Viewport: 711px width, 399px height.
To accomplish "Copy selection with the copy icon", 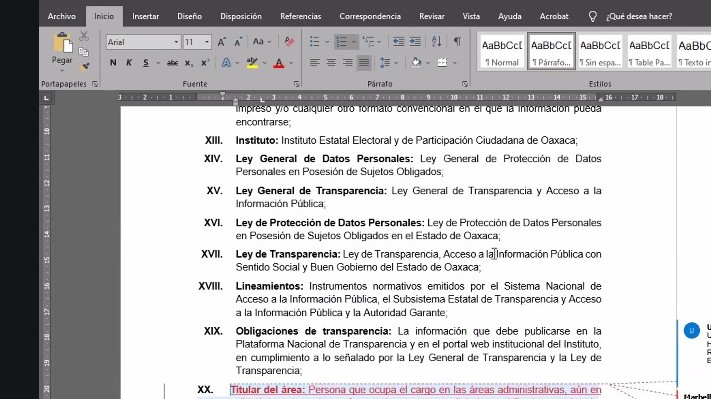I will point(83,52).
